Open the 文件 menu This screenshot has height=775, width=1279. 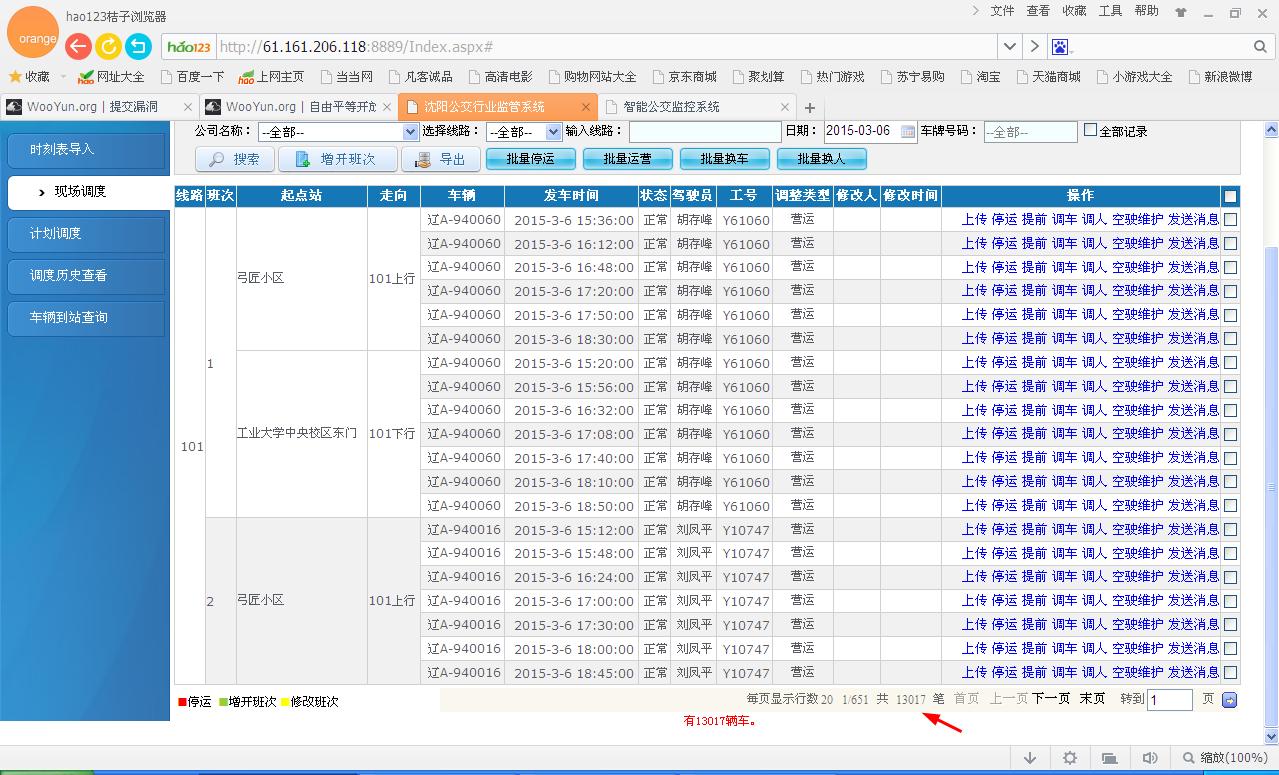[1002, 11]
